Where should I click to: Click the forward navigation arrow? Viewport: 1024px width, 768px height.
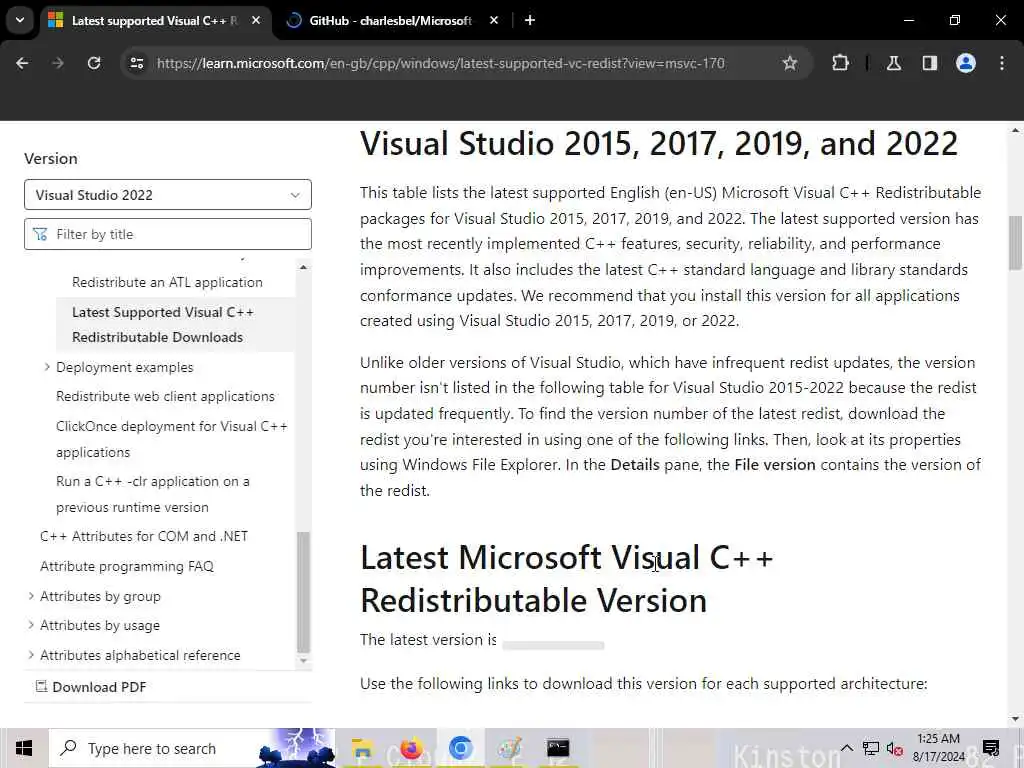58,63
